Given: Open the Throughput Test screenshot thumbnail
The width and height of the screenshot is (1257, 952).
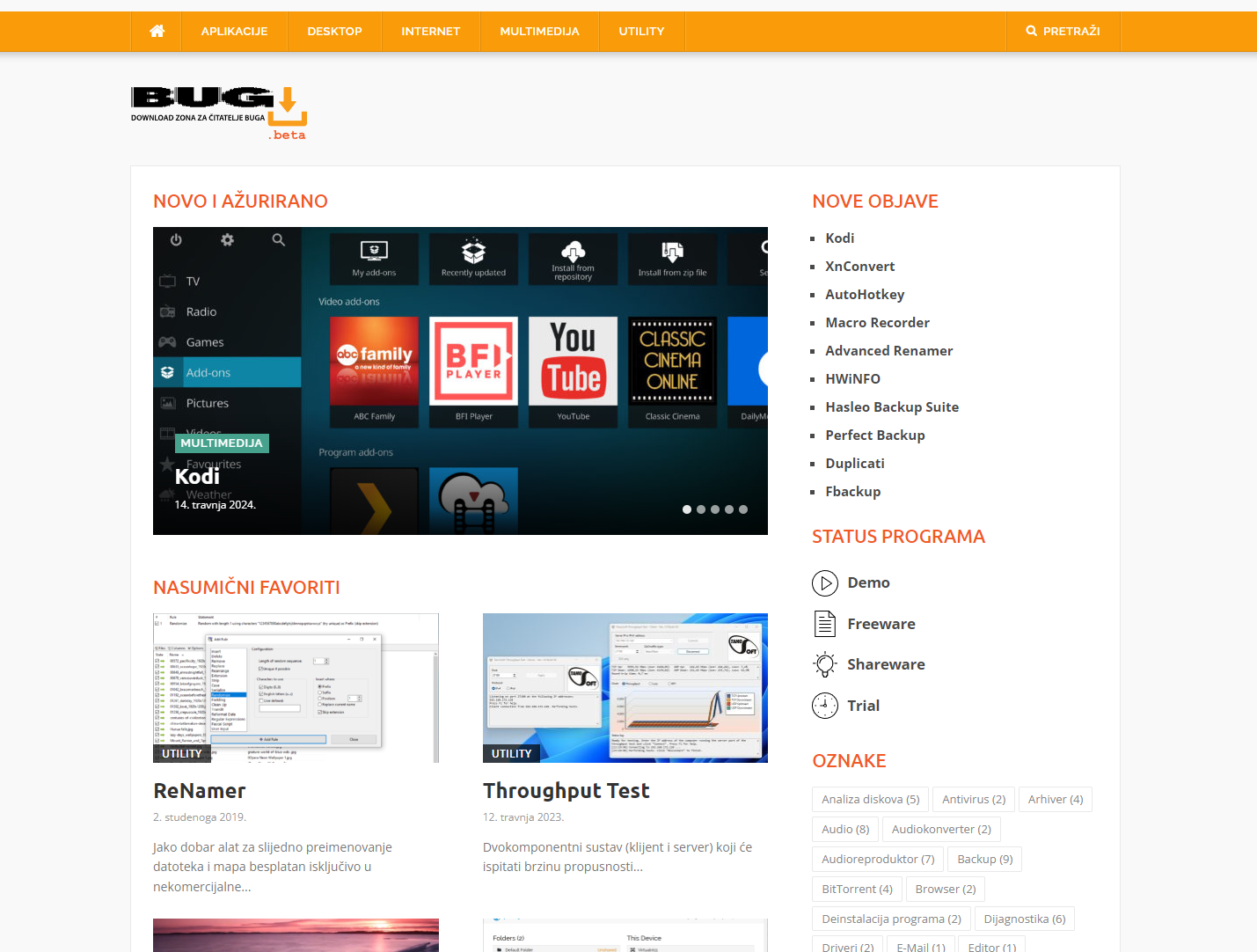Looking at the screenshot, I should (625, 688).
